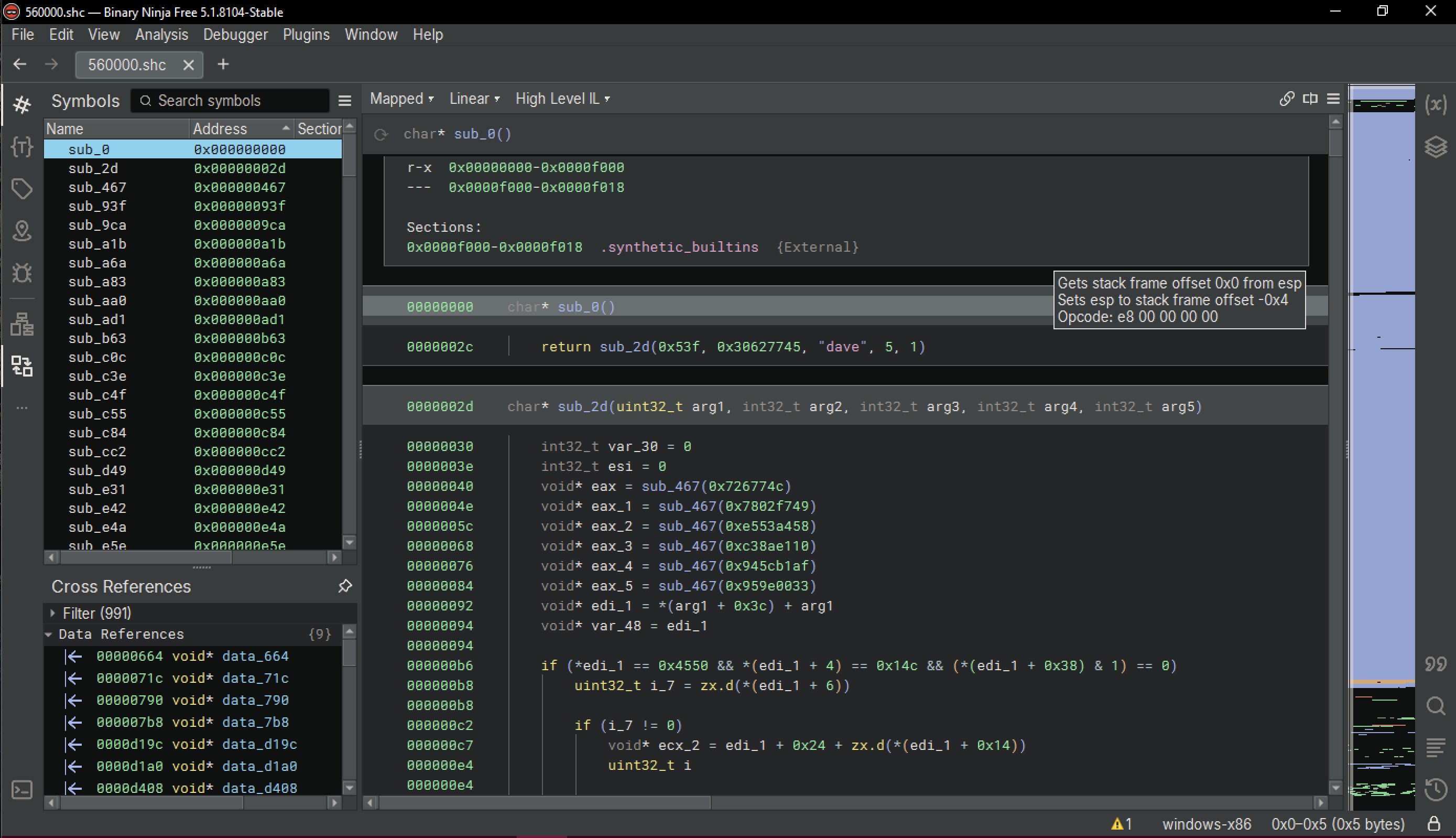The width and height of the screenshot is (1456, 838).
Task: Collapse the Data References tree
Action: [x=49, y=634]
